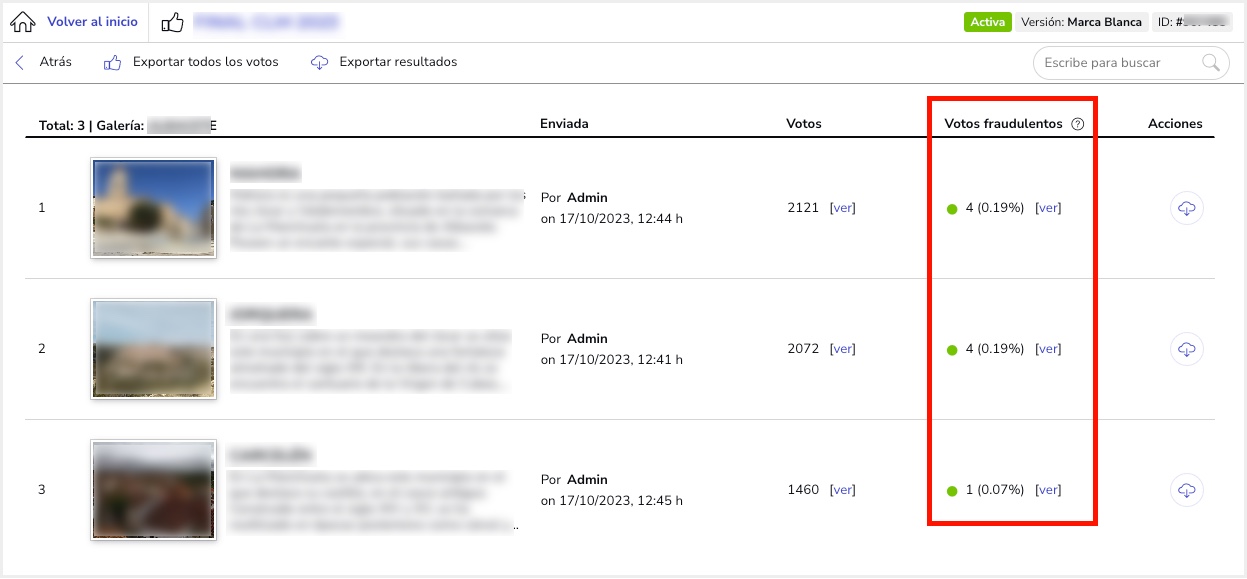The image size is (1247, 579).
Task: View the 2121 votes of entry 1
Action: [842, 208]
